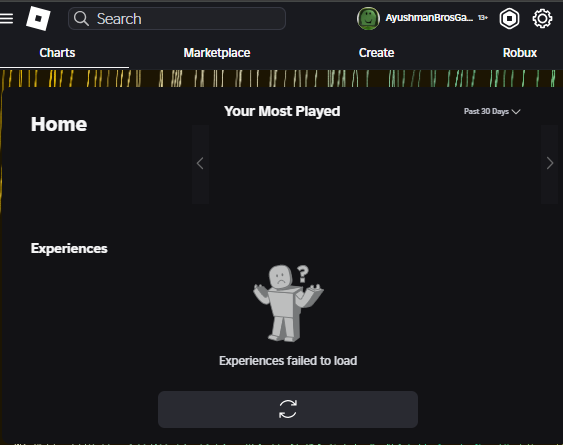This screenshot has width=563, height=445.
Task: Advance Most Played carousel right arrow
Action: coord(550,163)
